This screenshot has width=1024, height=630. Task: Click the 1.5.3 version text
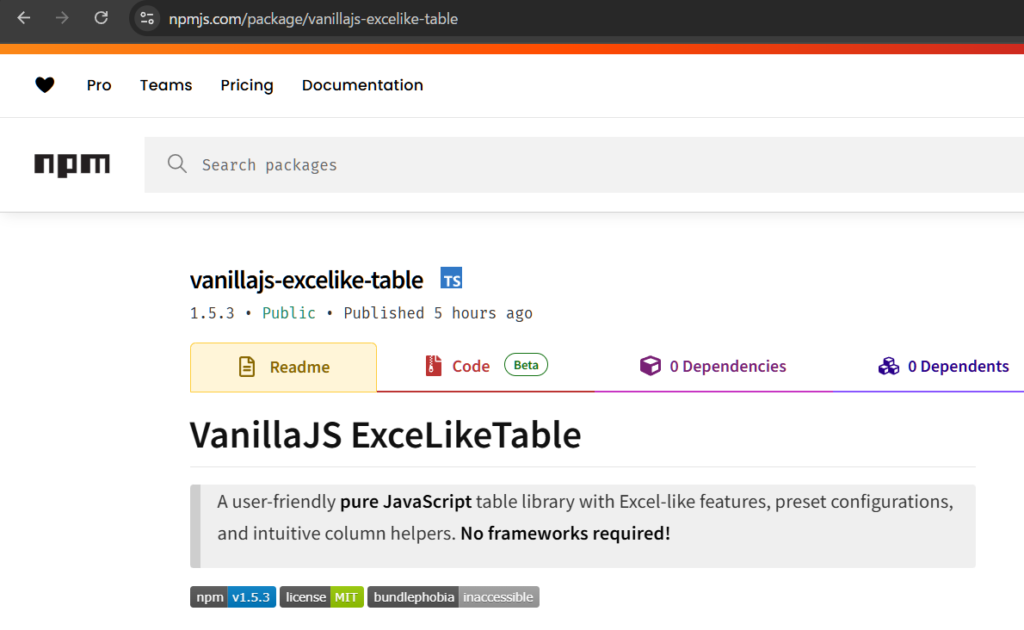click(x=212, y=313)
